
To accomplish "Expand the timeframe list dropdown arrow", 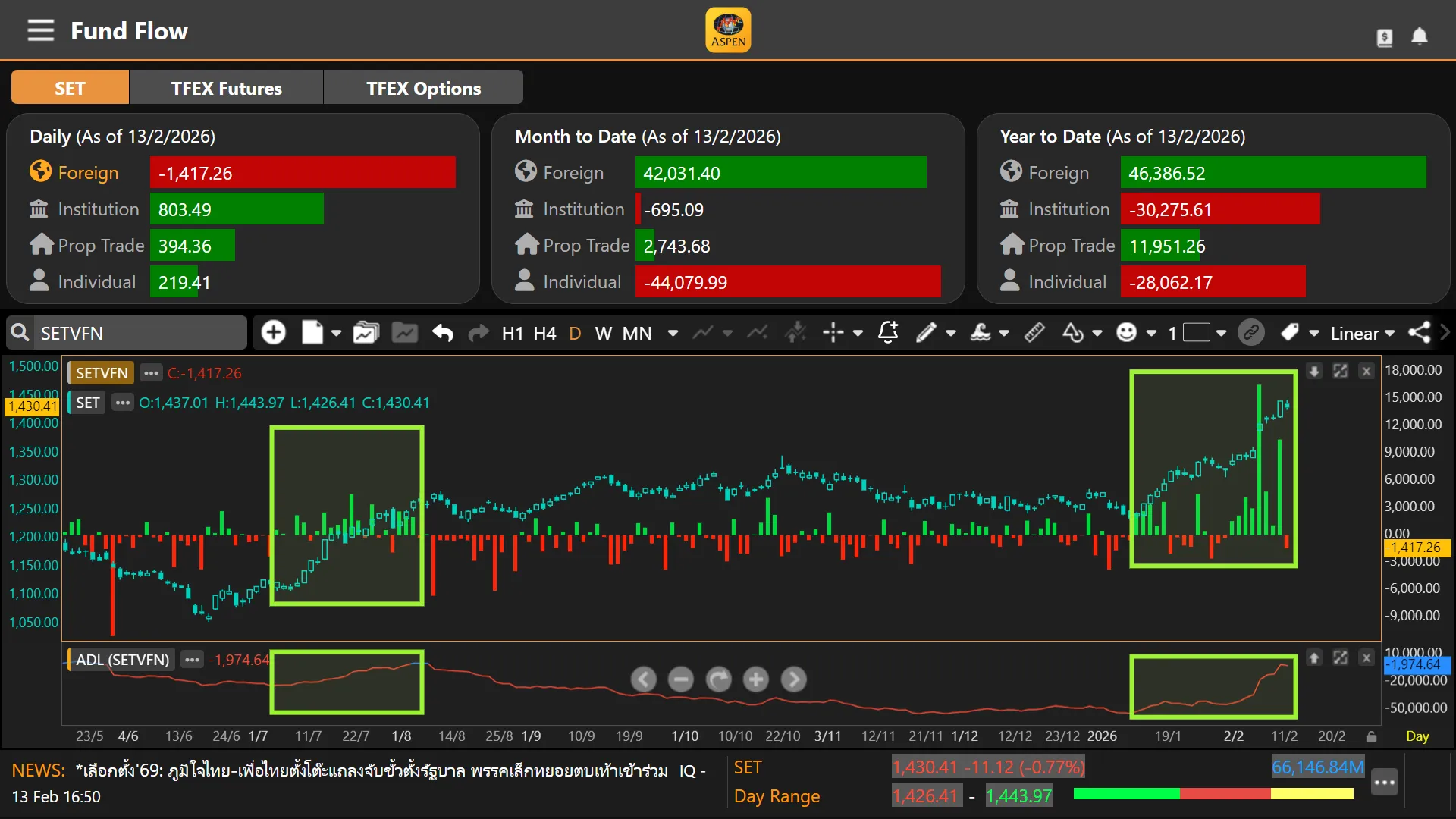I will [673, 333].
